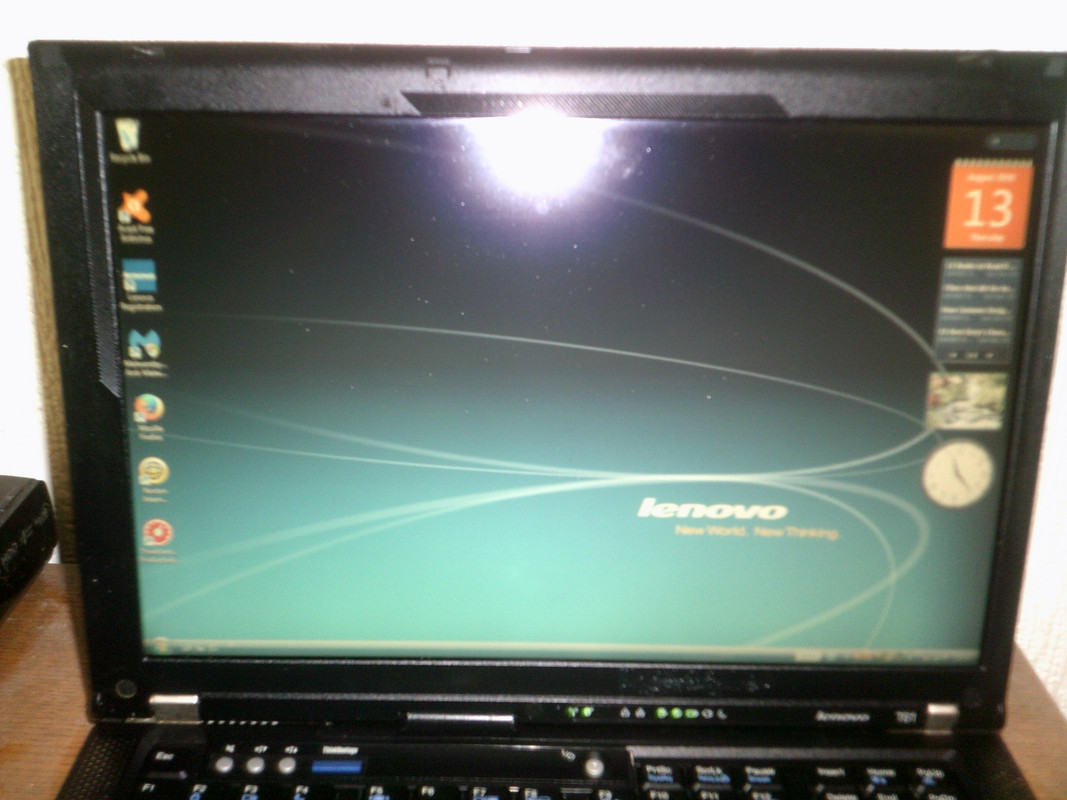The width and height of the screenshot is (1067, 800).
Task: Open the red round ThinkVantage desktop shortcut
Action: pyautogui.click(x=158, y=540)
